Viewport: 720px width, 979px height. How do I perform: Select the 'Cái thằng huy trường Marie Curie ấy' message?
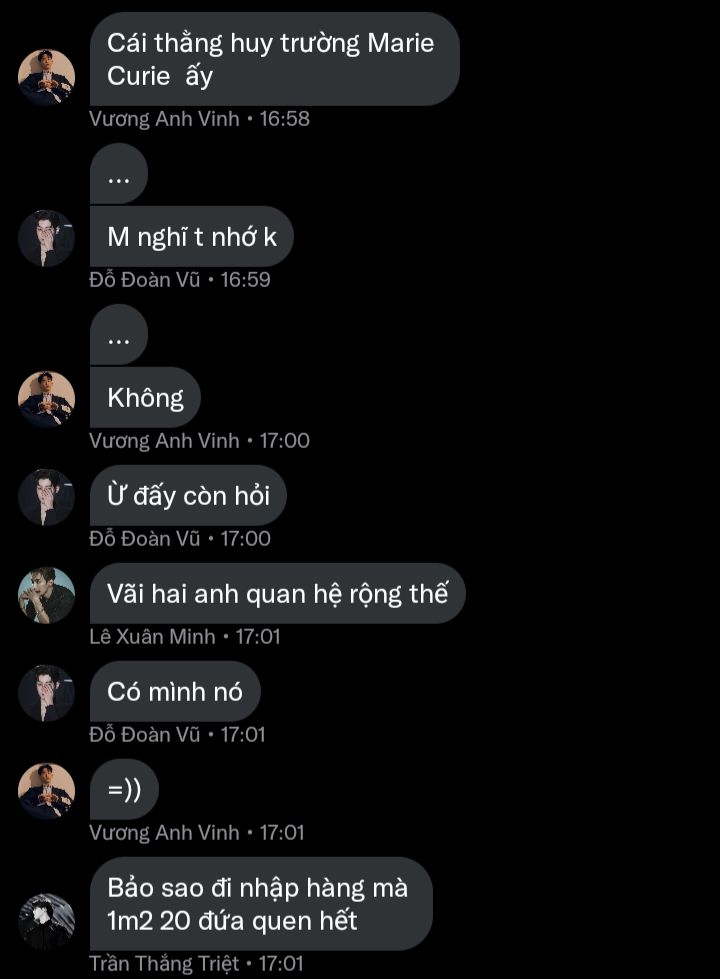[275, 59]
